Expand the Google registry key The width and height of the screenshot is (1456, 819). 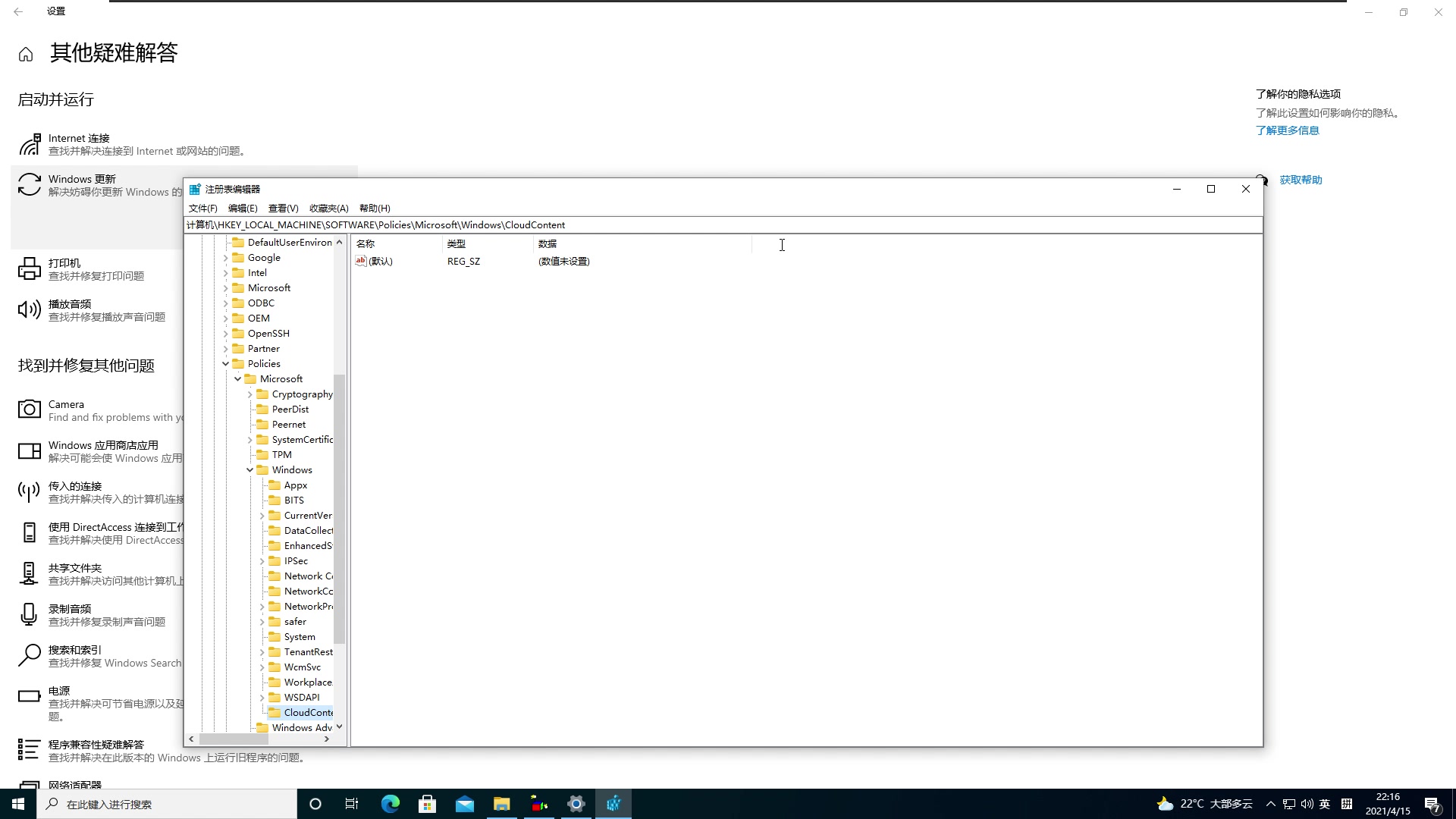[x=225, y=257]
